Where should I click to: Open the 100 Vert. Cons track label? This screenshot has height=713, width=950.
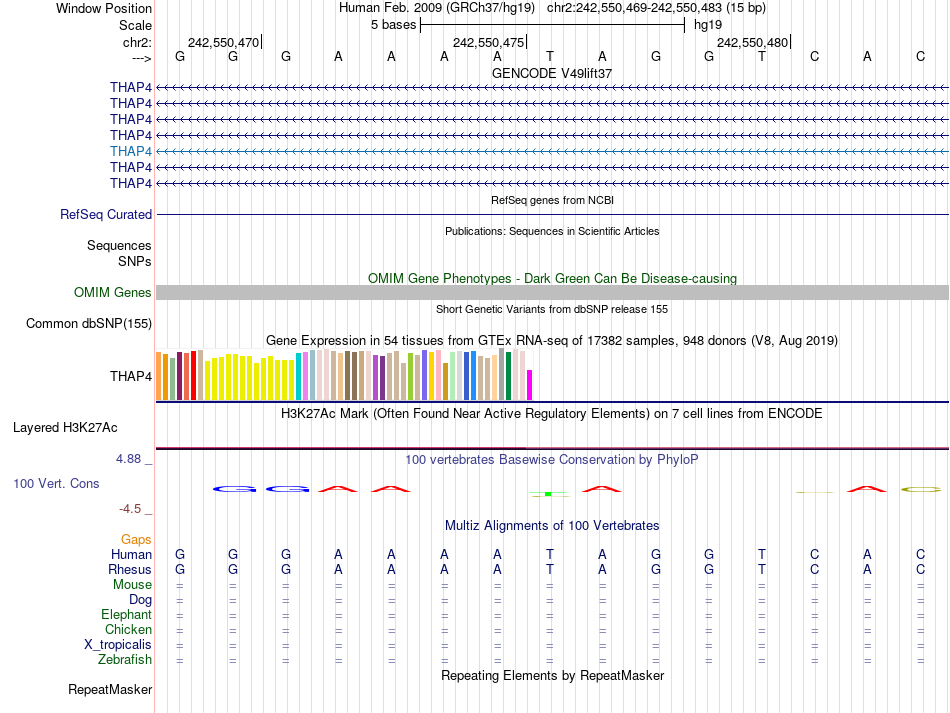tap(56, 483)
